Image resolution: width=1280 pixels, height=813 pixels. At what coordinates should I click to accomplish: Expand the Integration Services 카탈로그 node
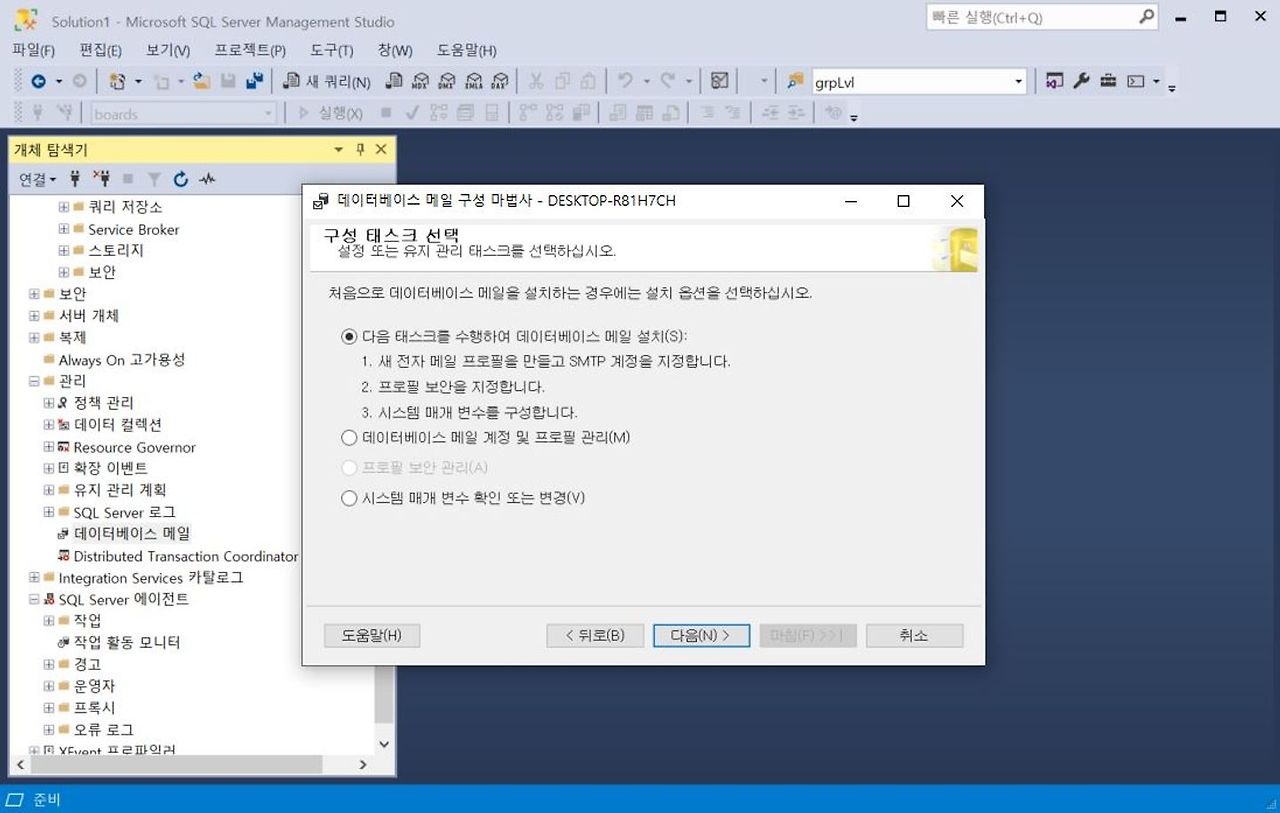point(34,578)
